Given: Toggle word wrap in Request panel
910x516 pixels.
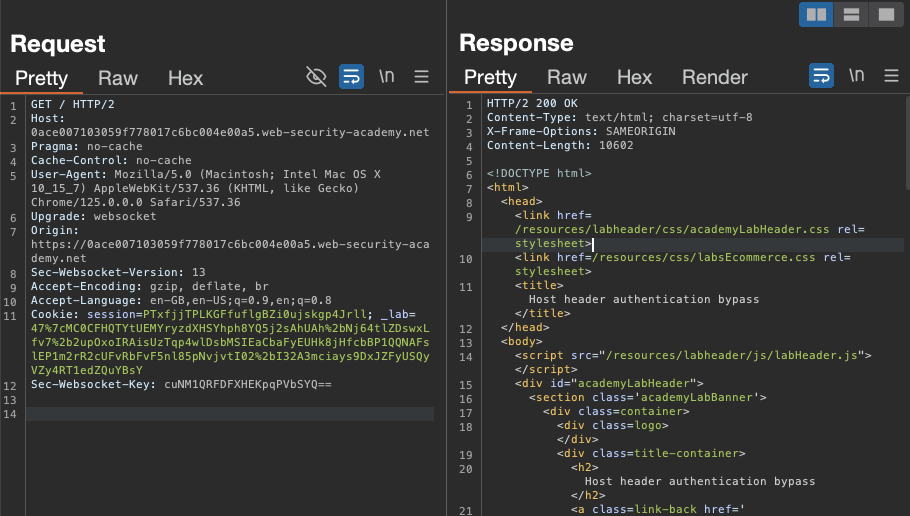Looking at the screenshot, I should click(352, 77).
